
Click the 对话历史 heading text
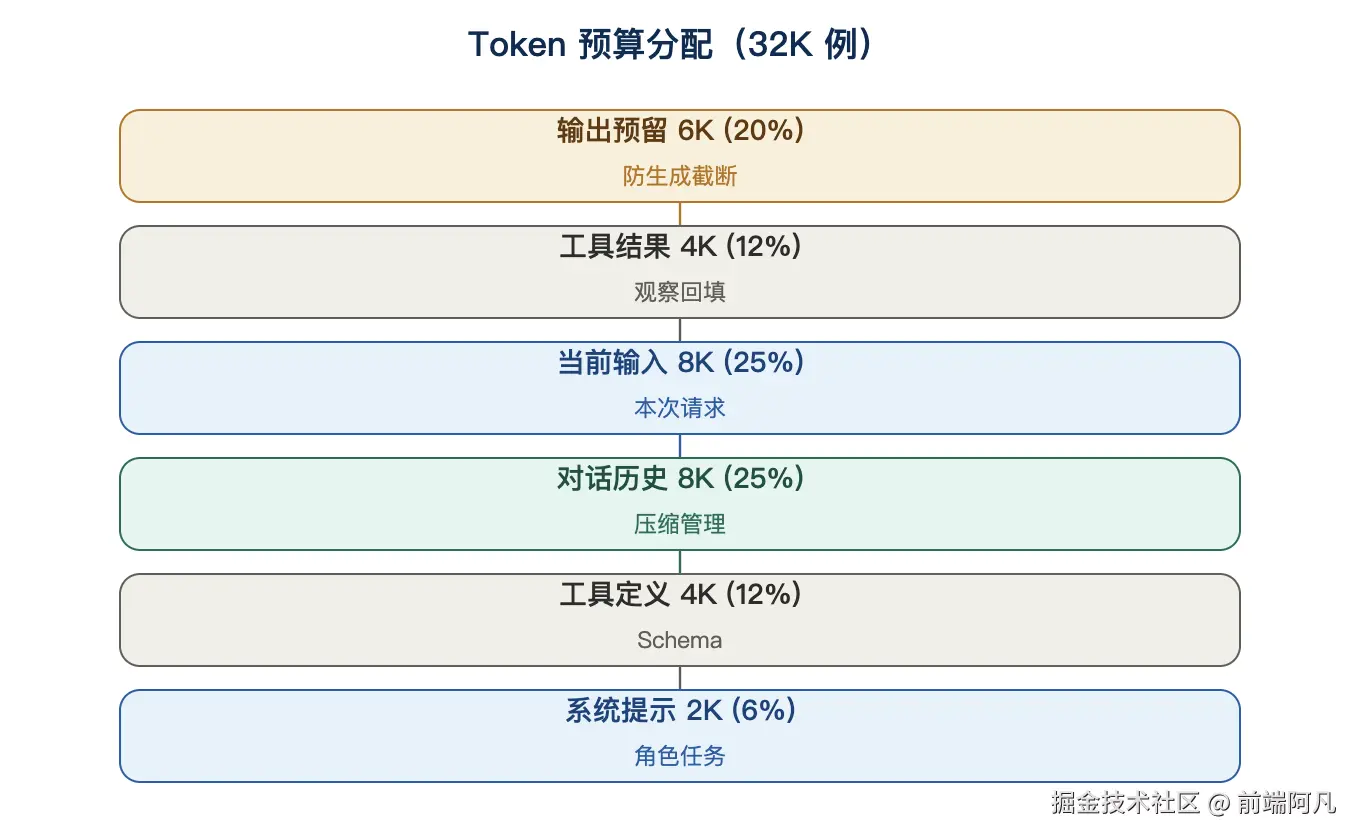[x=612, y=478]
